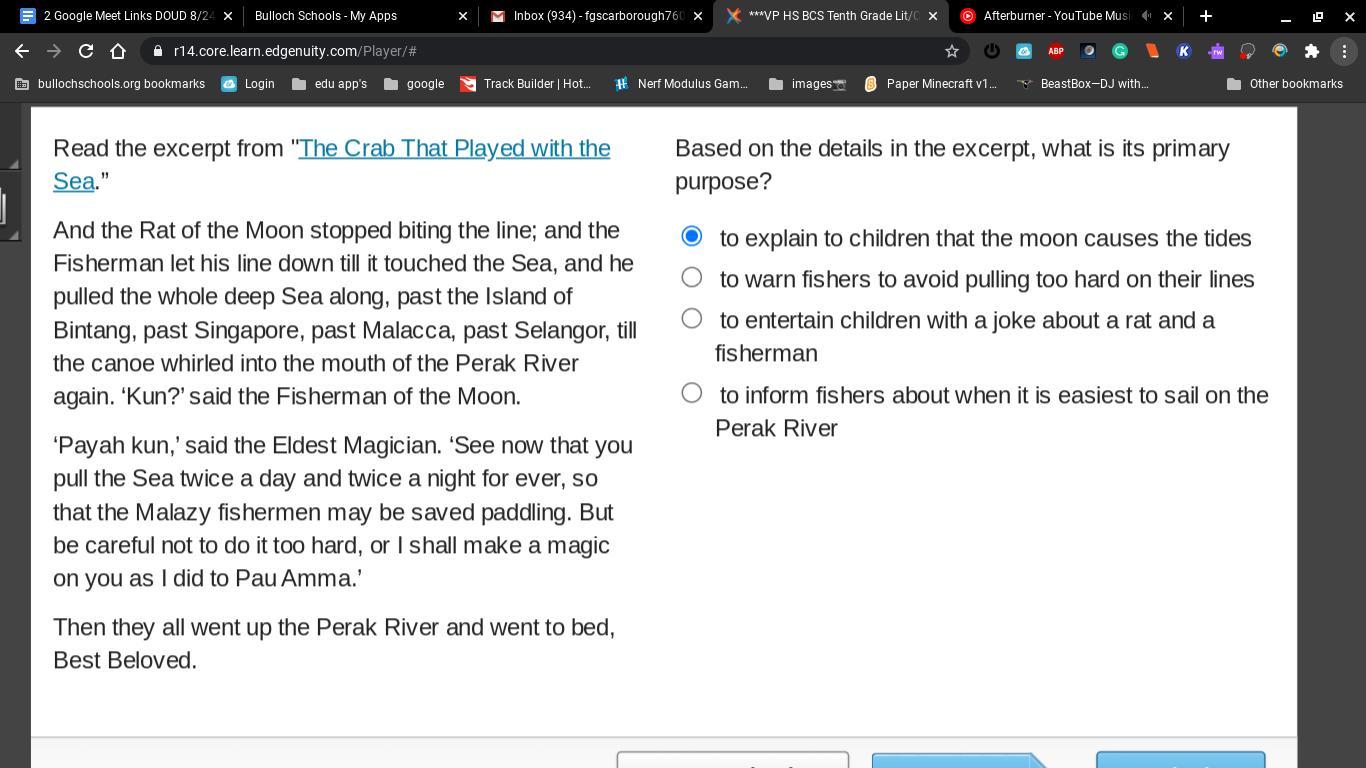Reload the page

86,51
